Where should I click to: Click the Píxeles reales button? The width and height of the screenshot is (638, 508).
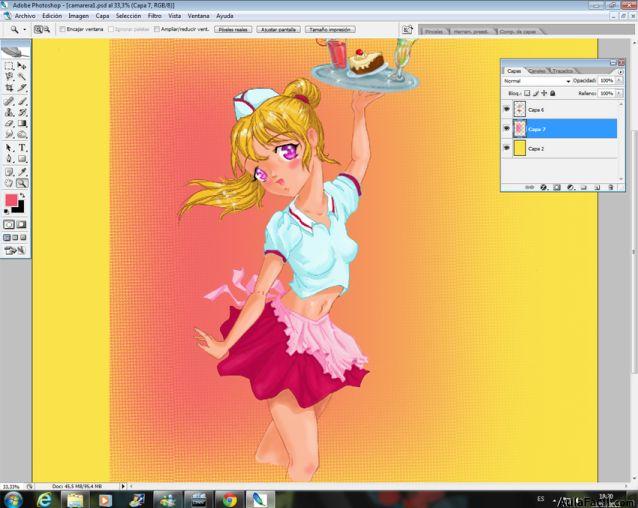(x=233, y=30)
